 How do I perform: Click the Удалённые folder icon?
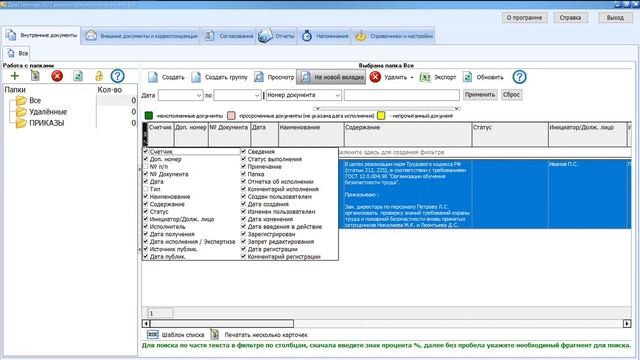pos(21,112)
